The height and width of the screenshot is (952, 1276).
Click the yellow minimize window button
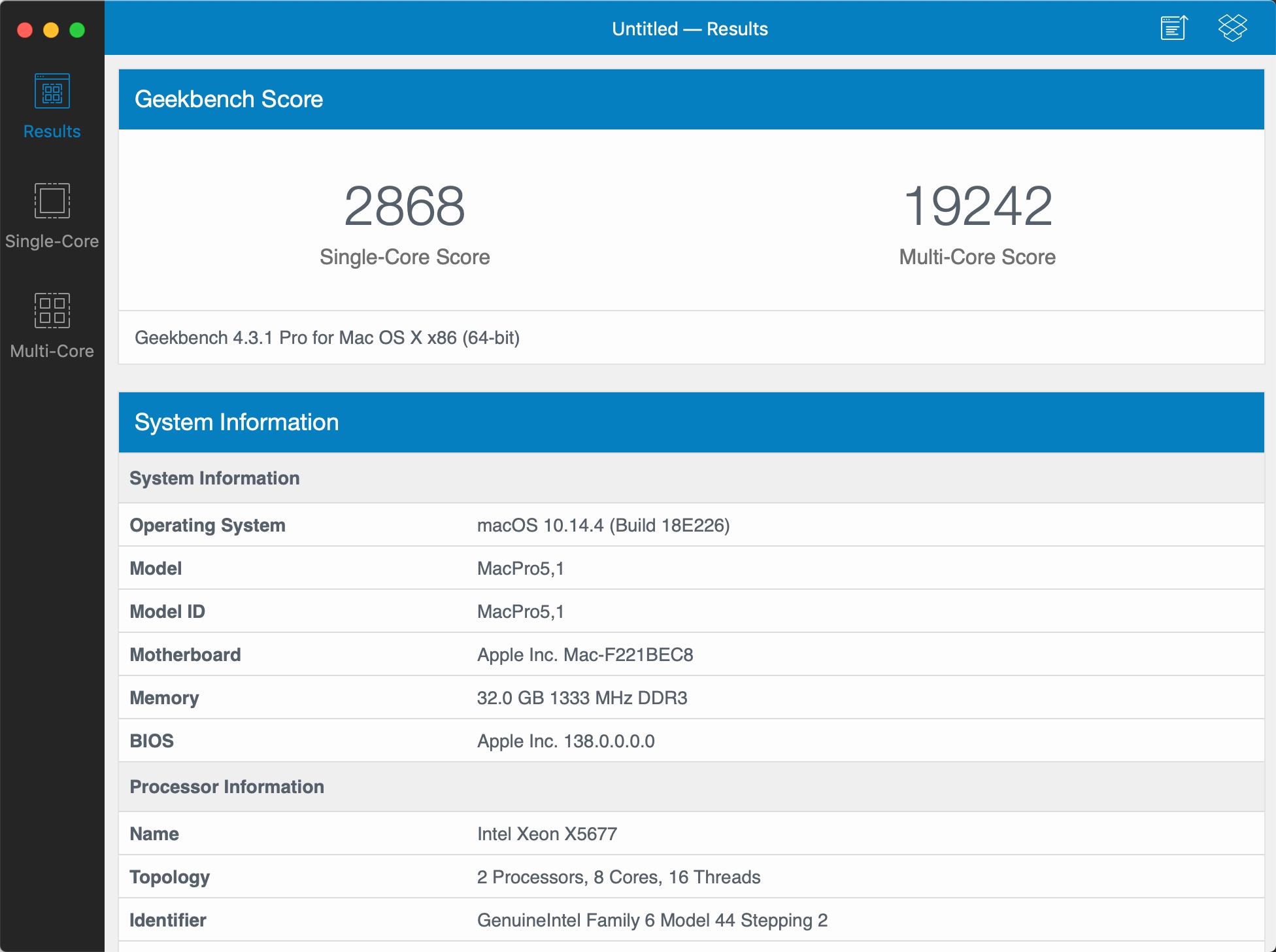[51, 30]
